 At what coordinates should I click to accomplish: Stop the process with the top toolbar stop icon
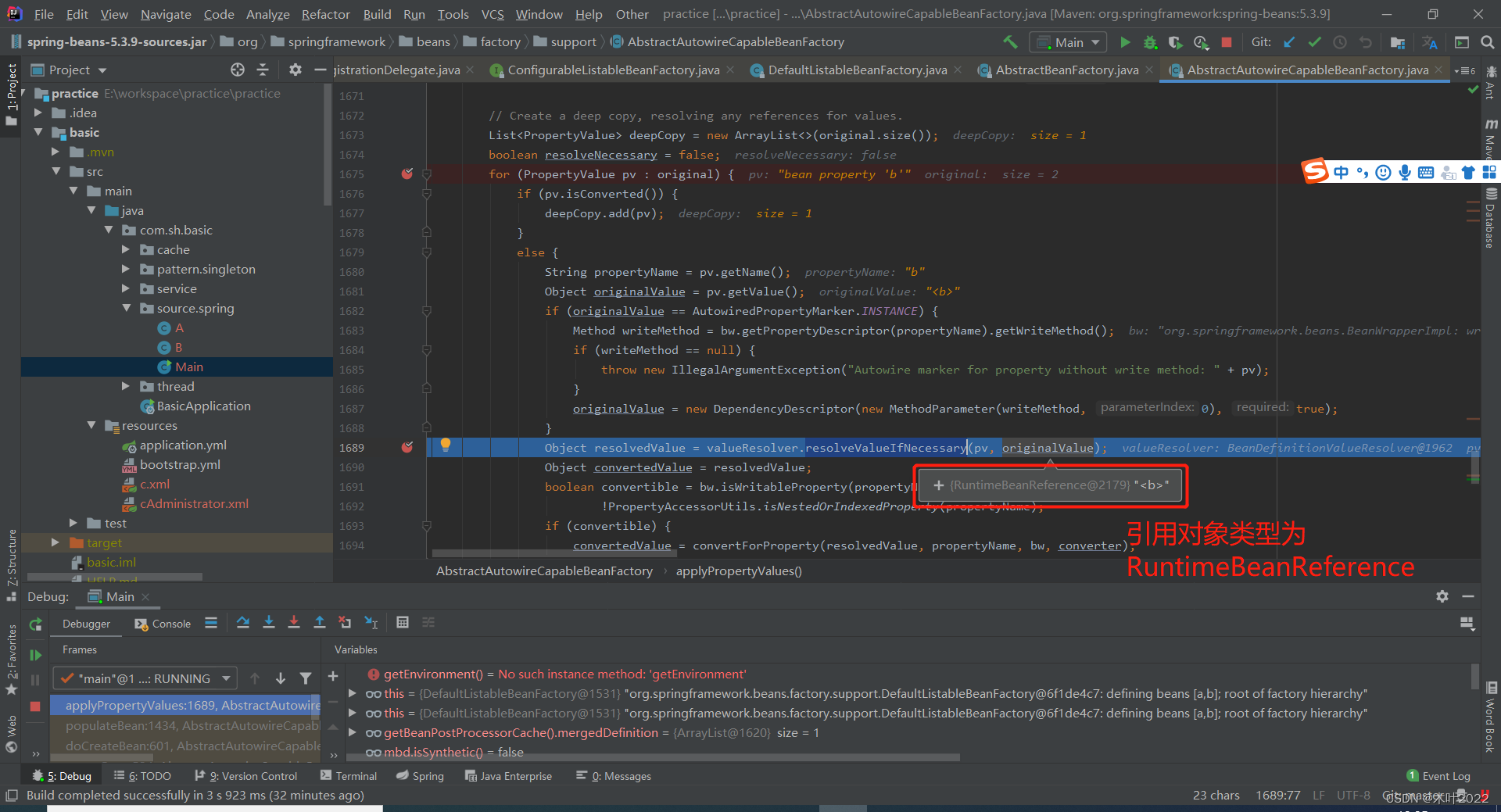pos(1227,42)
